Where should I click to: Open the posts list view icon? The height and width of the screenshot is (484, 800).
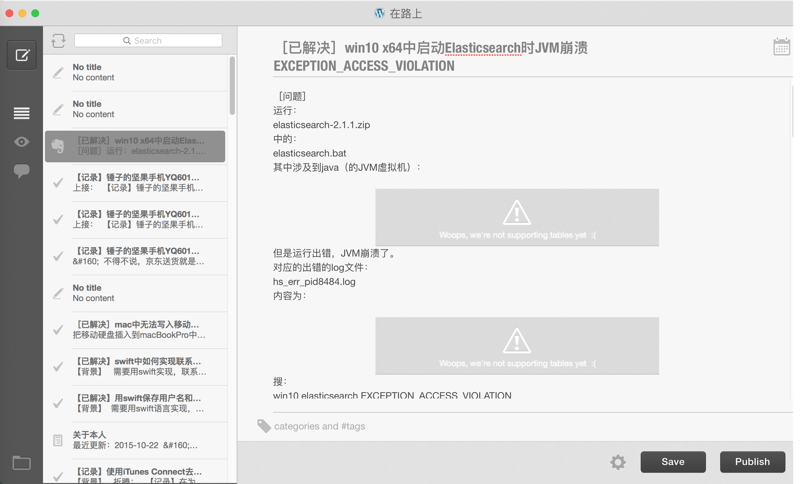21,113
